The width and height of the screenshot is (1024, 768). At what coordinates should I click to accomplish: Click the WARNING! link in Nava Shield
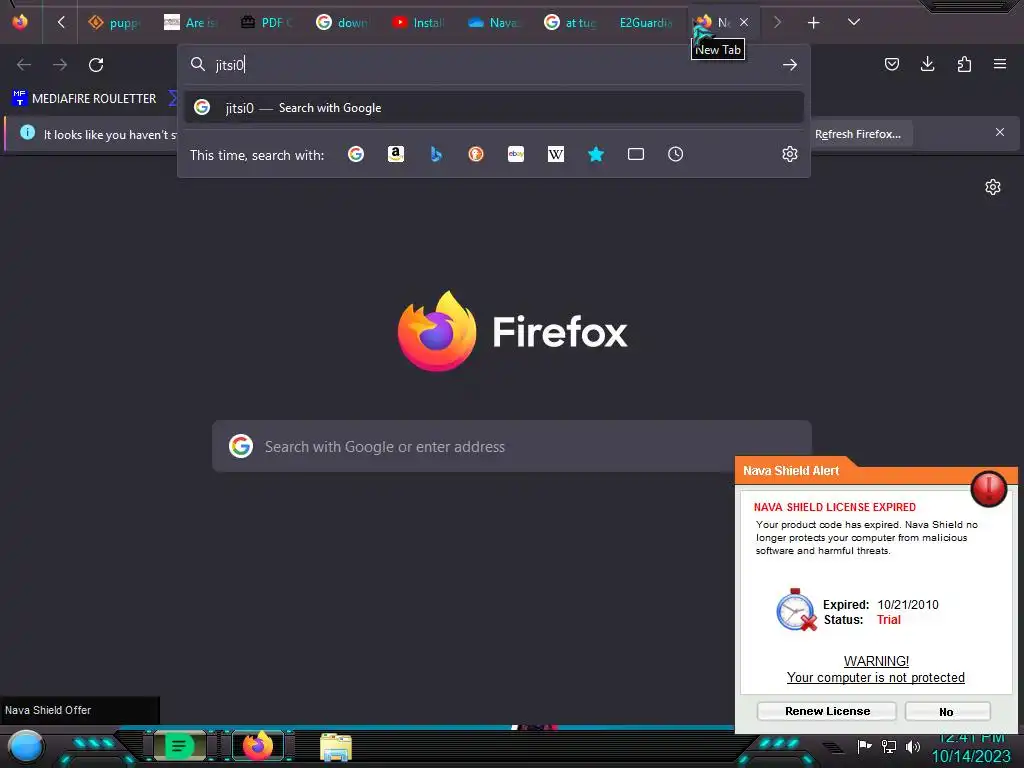[x=876, y=661]
